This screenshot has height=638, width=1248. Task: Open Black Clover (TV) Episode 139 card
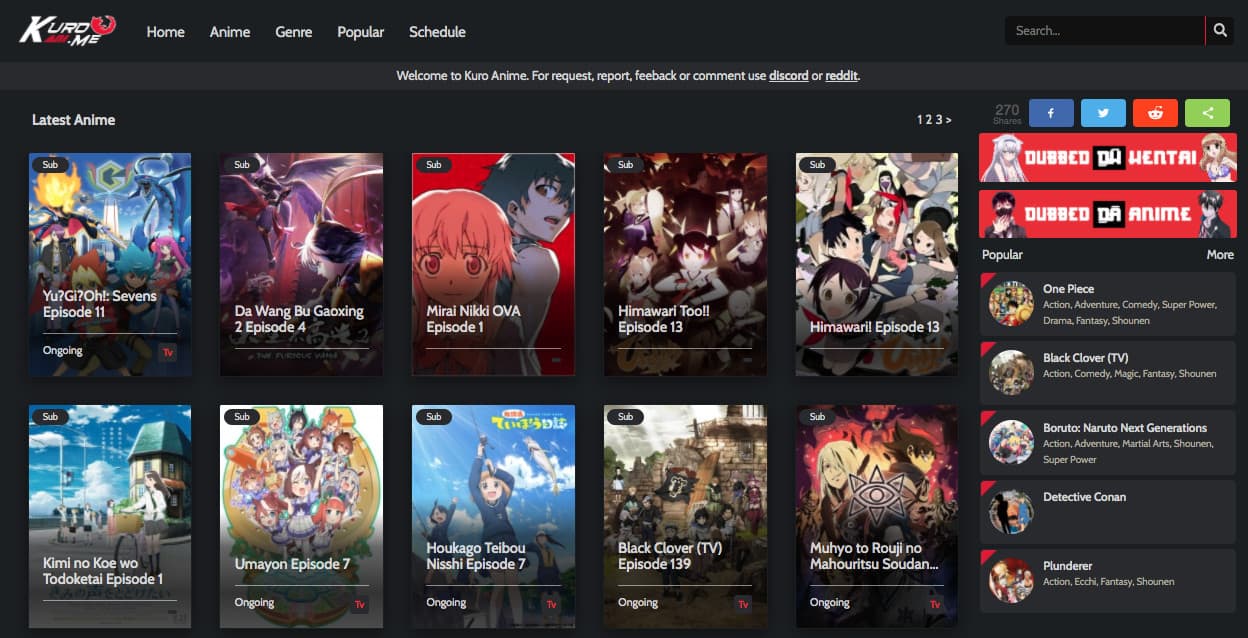coord(685,516)
